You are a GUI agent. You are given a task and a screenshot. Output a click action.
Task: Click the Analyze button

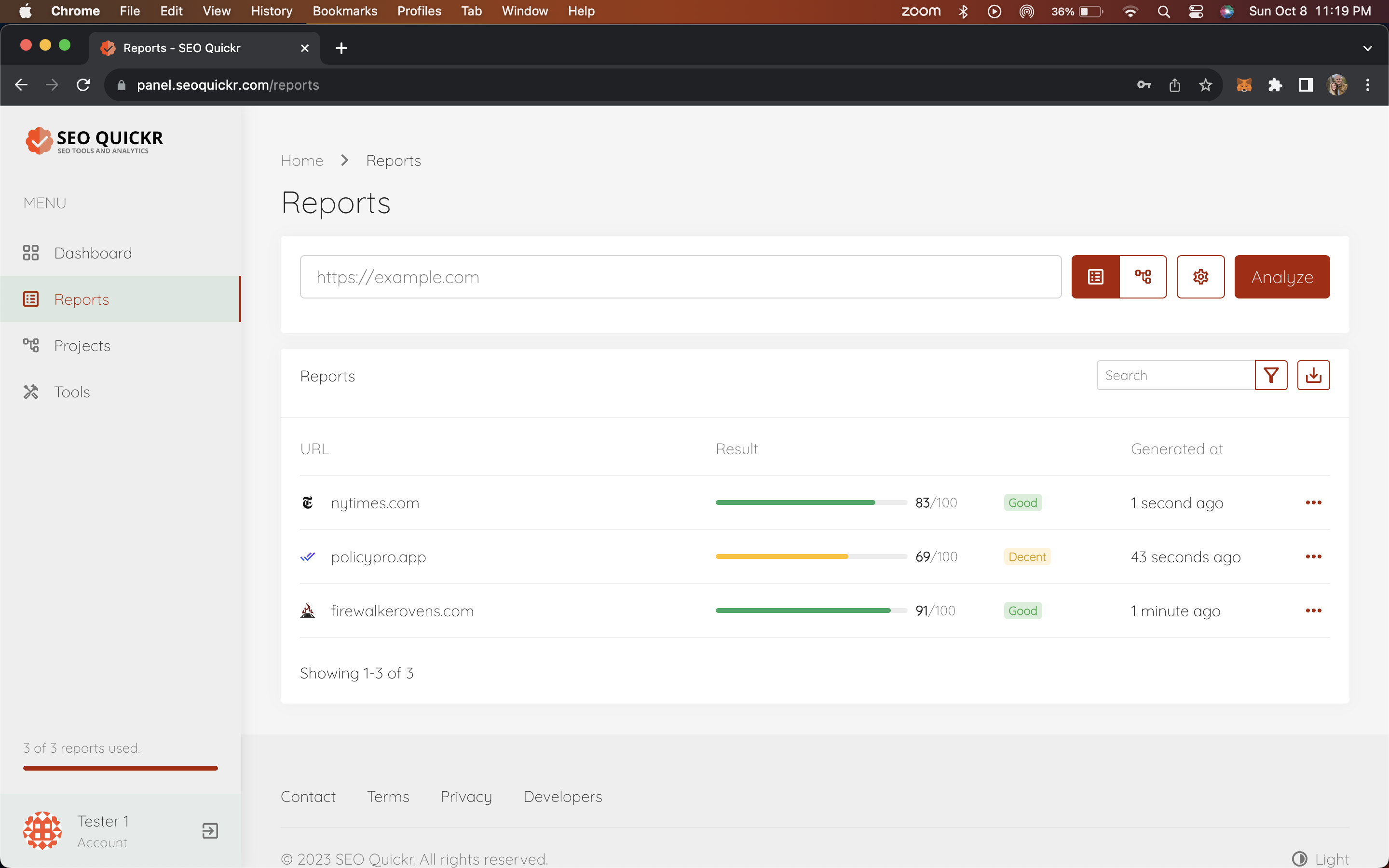1281,277
